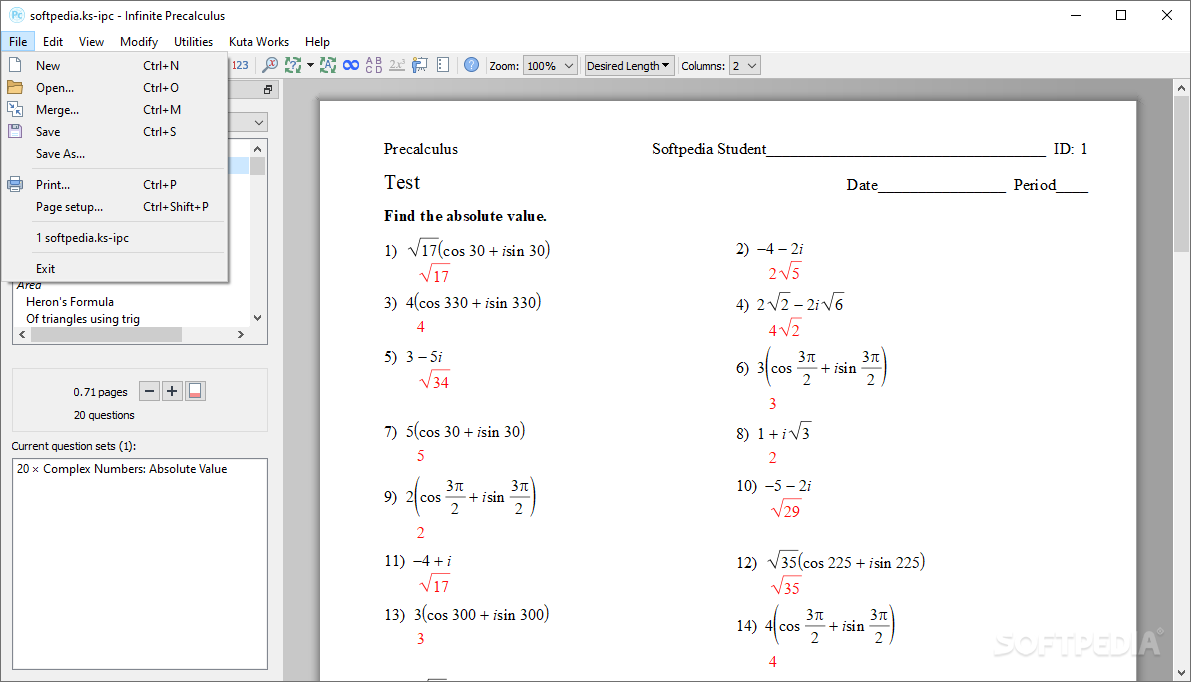The image size is (1191, 682).
Task: Choose Merge... from the File menu
Action: point(114,109)
